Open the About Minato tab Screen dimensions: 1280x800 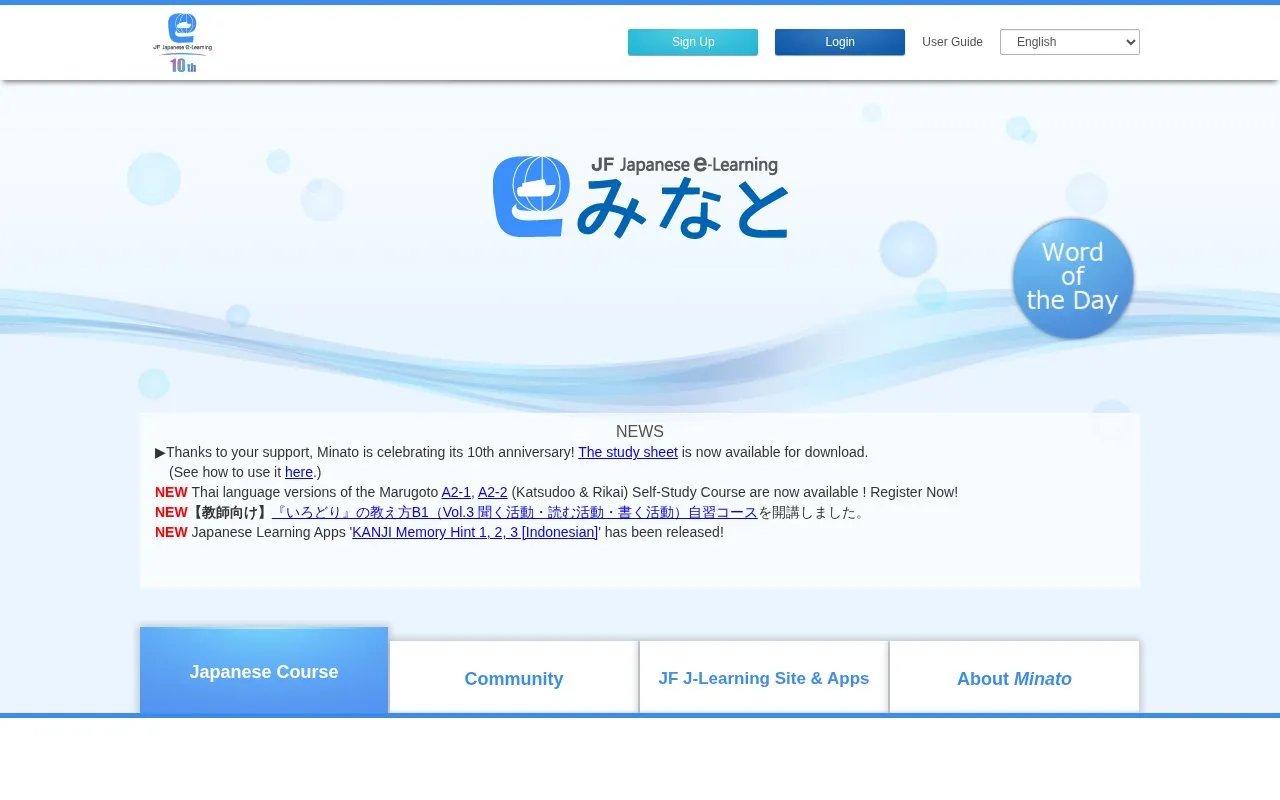(x=1014, y=678)
